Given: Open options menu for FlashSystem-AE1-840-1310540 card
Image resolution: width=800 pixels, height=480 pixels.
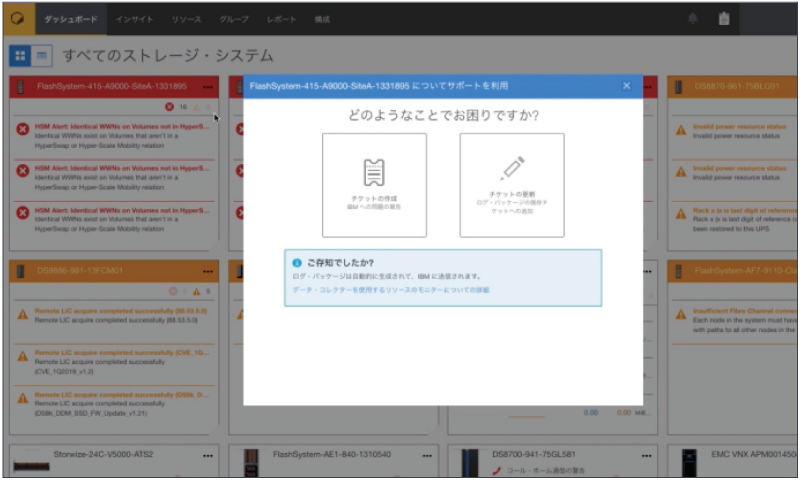Looking at the screenshot, I should (x=427, y=456).
